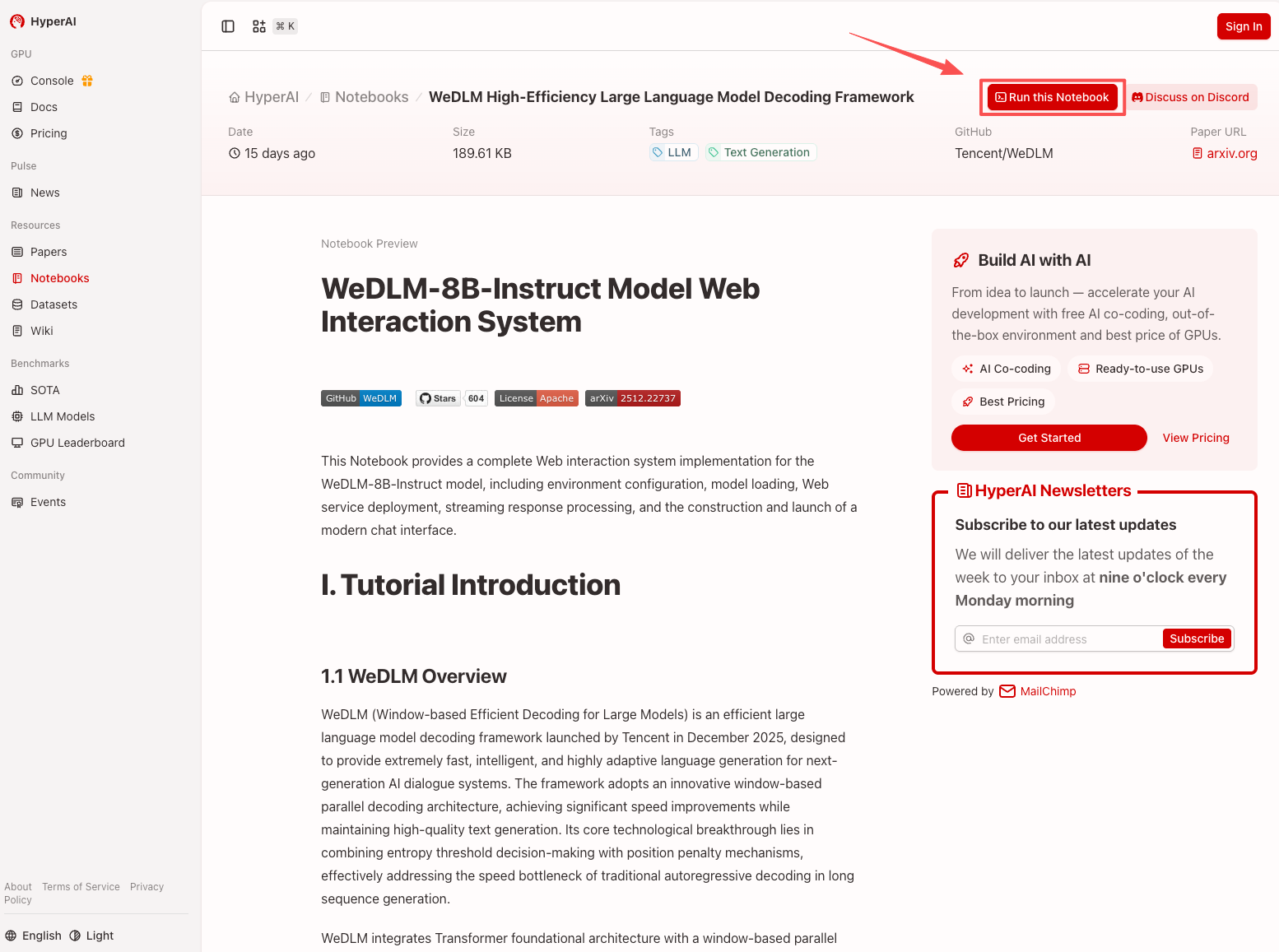This screenshot has height=952, width=1279.
Task: Open Notebooks in the sidebar
Action: [59, 278]
